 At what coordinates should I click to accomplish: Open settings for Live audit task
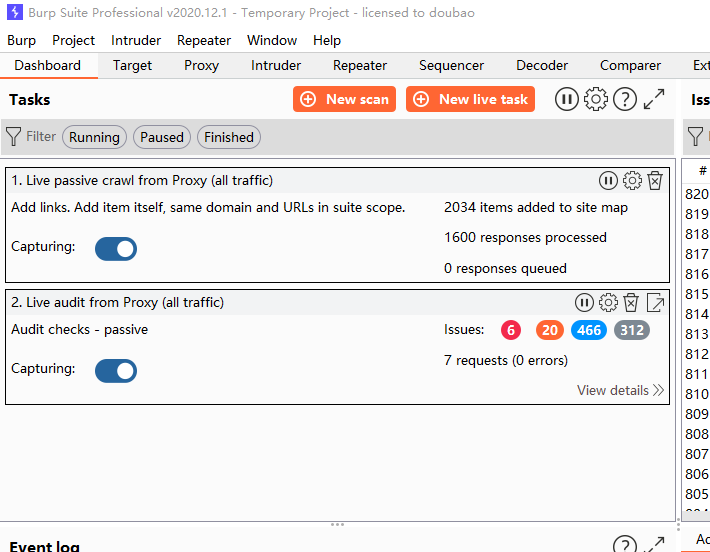click(608, 302)
